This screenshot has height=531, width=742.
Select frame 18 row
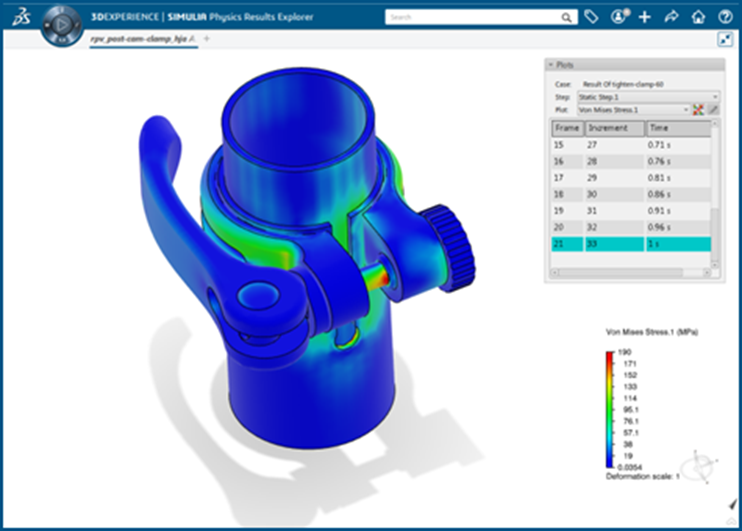(631, 195)
